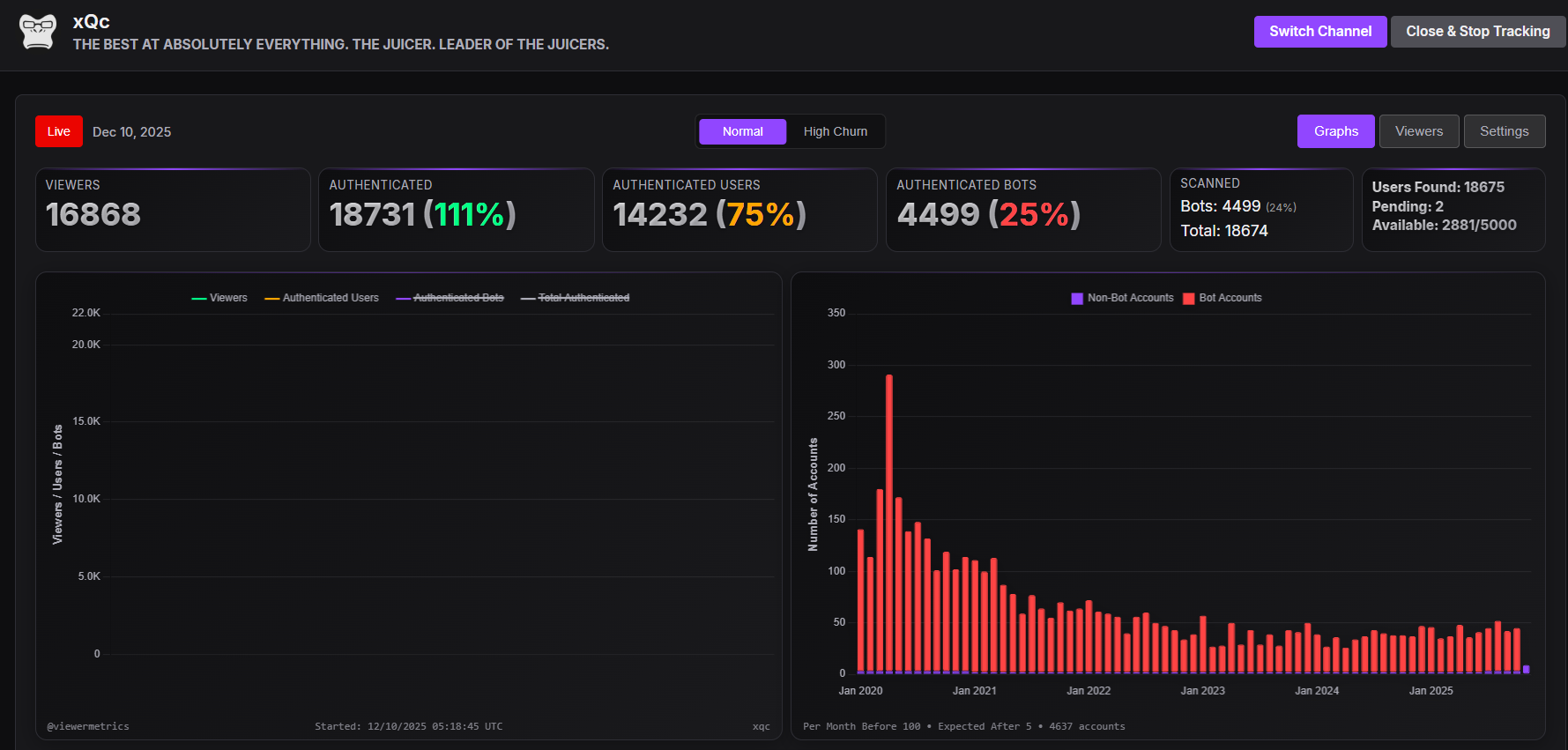The width and height of the screenshot is (1568, 750).
Task: Click the xqc label below the viewers chart
Action: (x=762, y=726)
